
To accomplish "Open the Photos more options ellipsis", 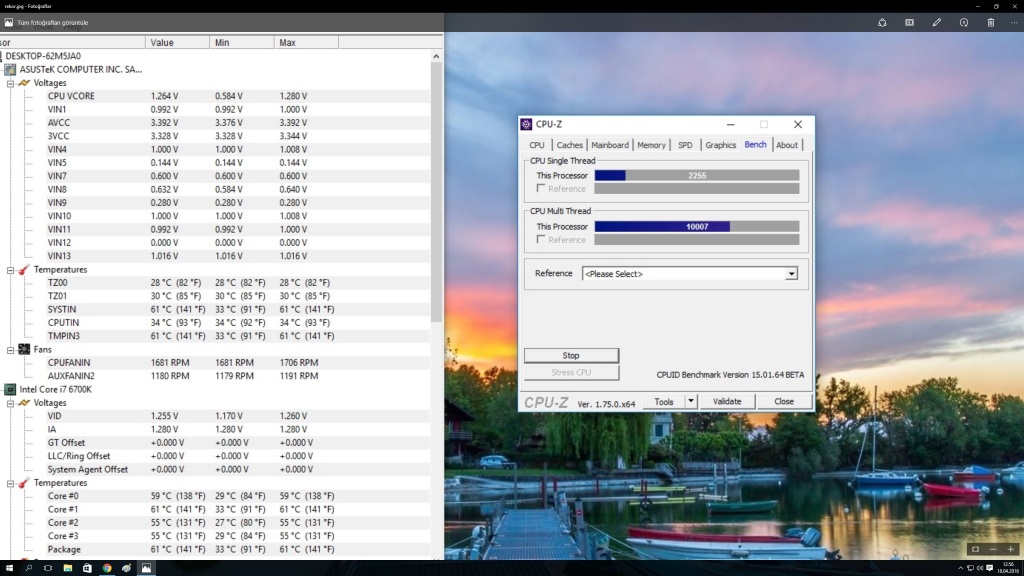I will pos(1014,22).
